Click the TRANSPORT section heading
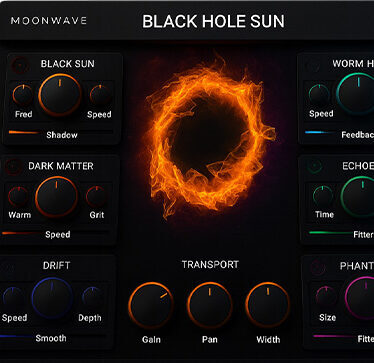374x363 pixels. point(210,265)
